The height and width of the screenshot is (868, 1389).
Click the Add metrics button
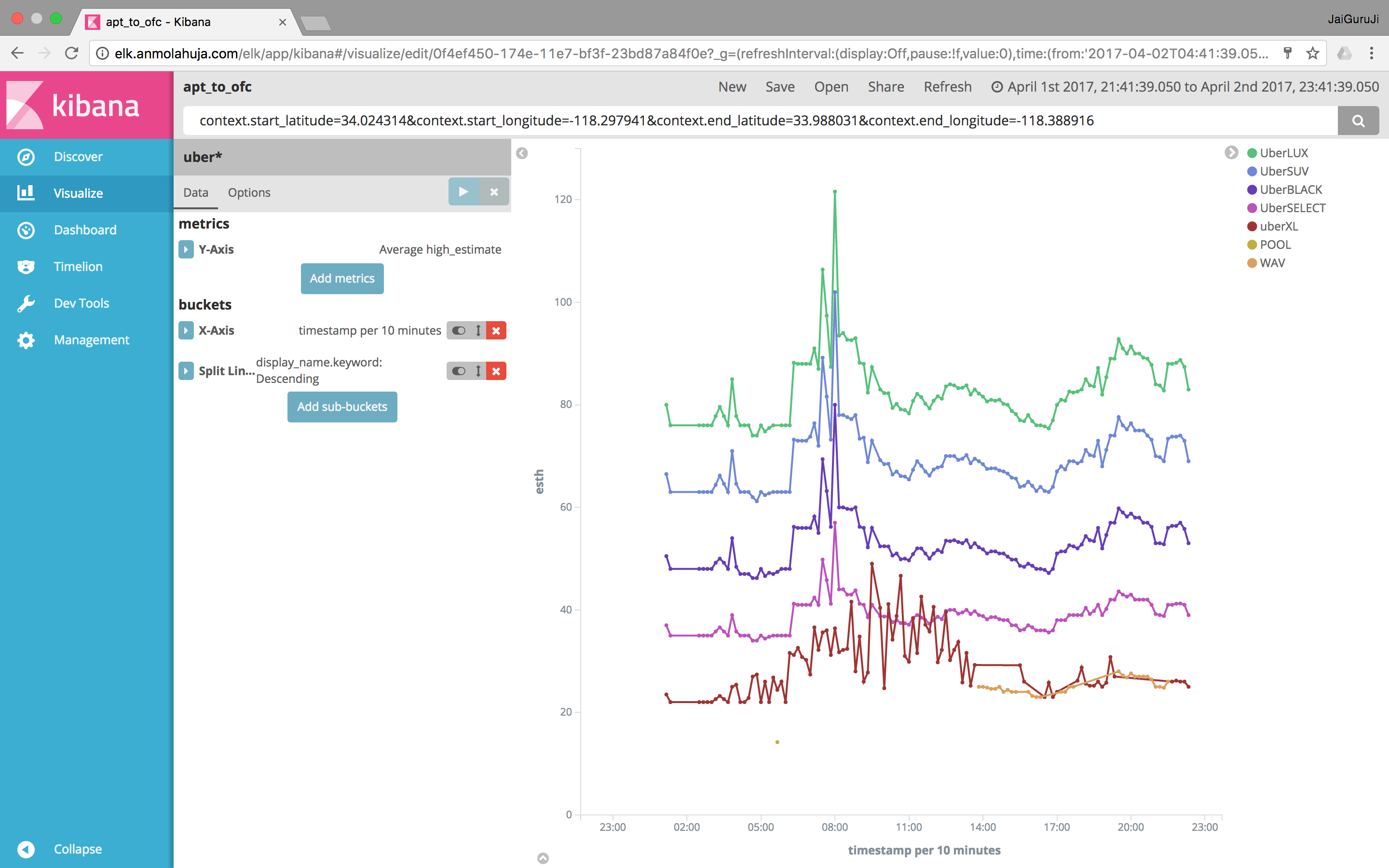pyautogui.click(x=342, y=278)
